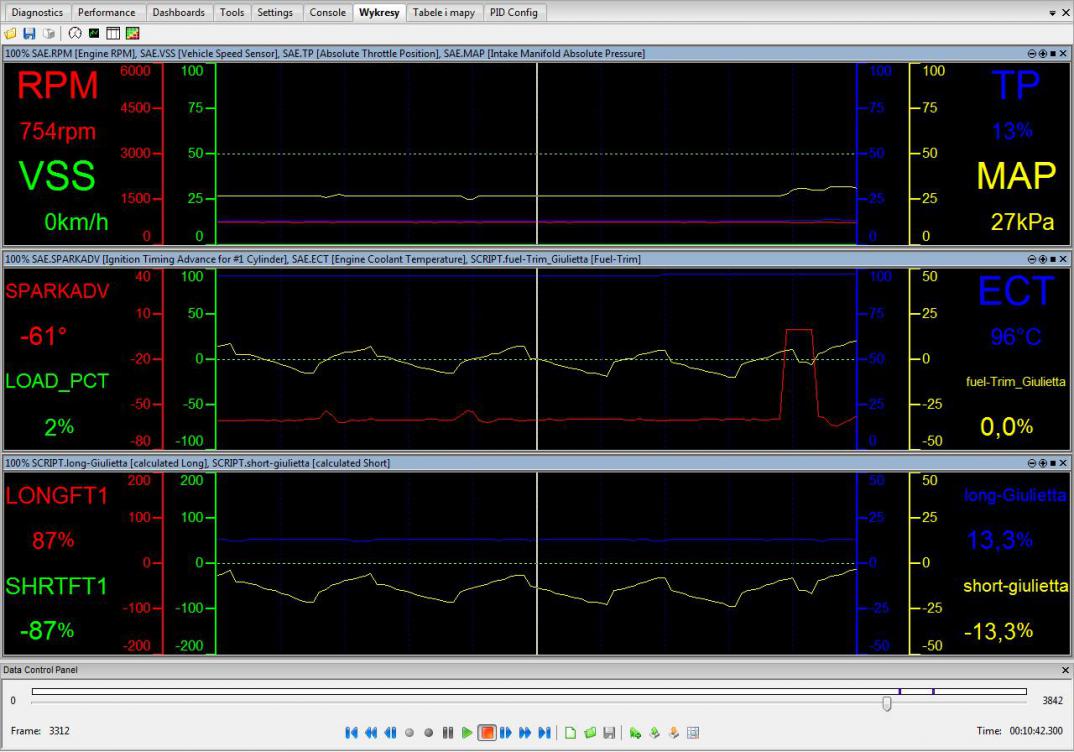1074x752 pixels.
Task: Click the gauge dial icon in top toolbar
Action: (75, 33)
